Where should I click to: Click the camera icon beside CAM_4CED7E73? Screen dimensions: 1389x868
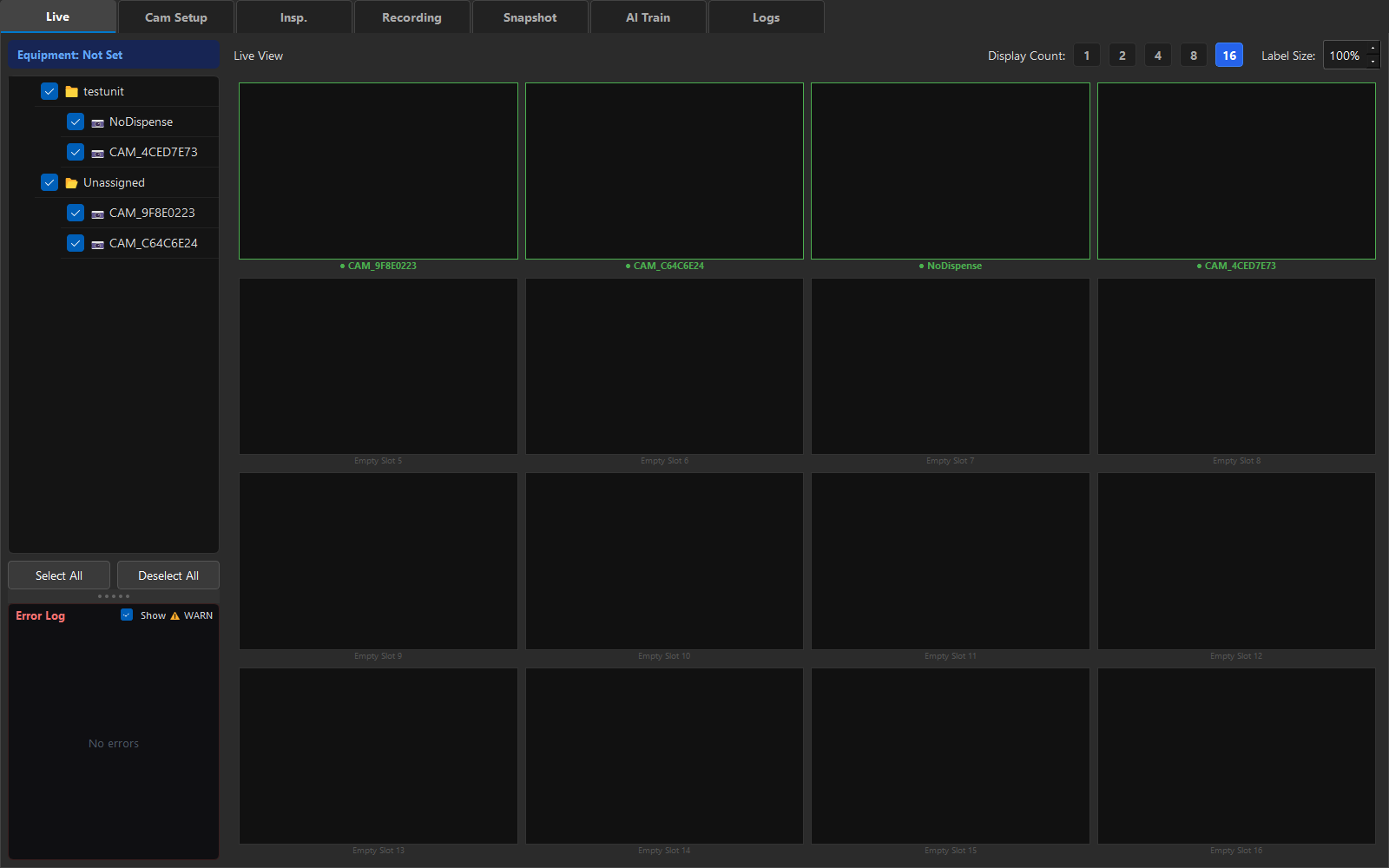coord(98,153)
